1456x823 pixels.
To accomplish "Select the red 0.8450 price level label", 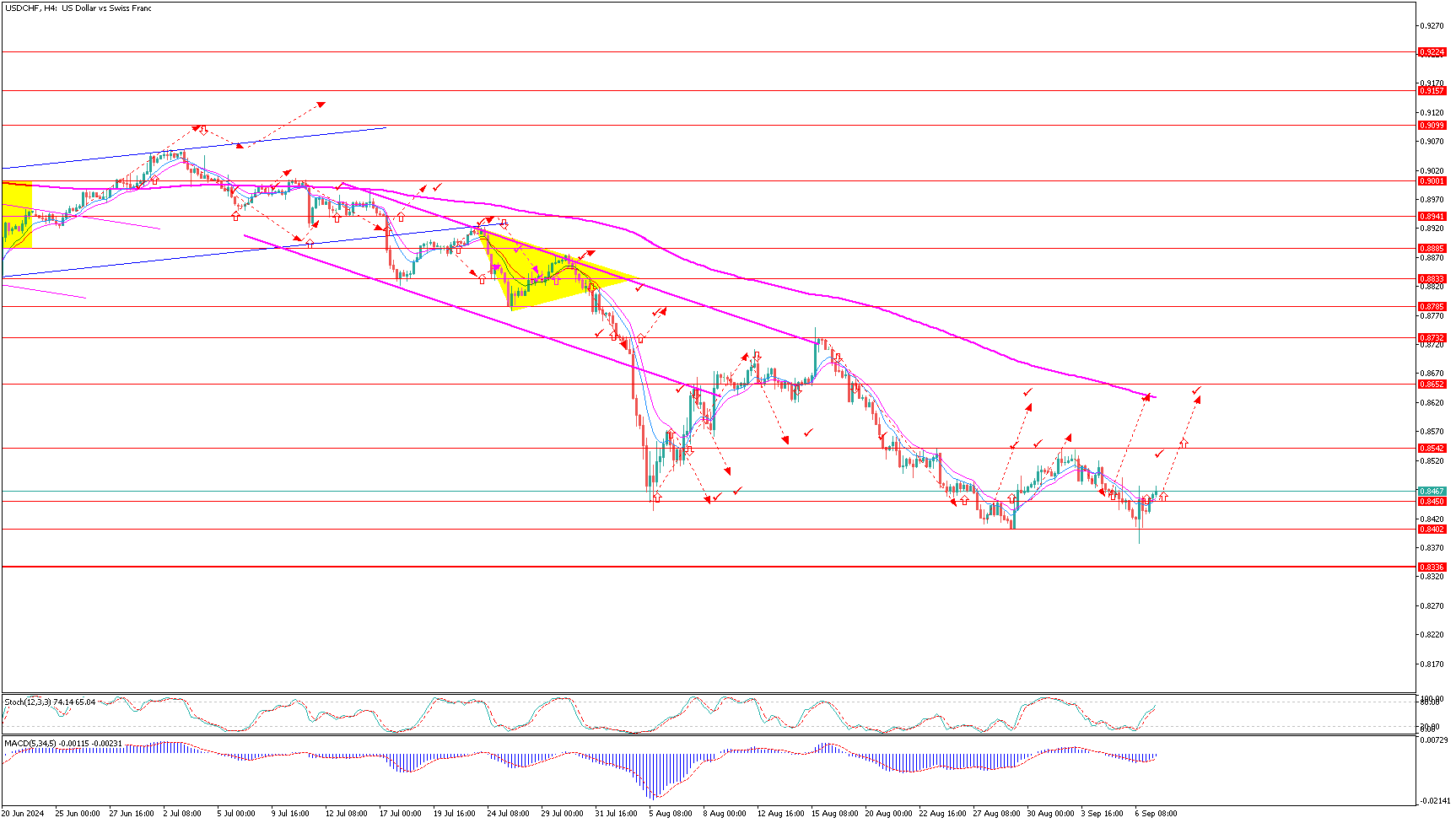I will [x=1432, y=502].
